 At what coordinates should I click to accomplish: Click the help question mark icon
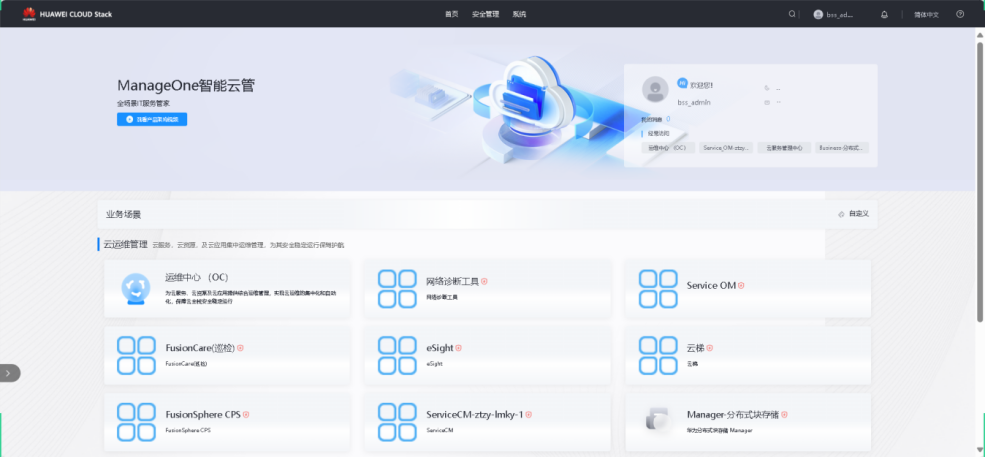[x=960, y=14]
